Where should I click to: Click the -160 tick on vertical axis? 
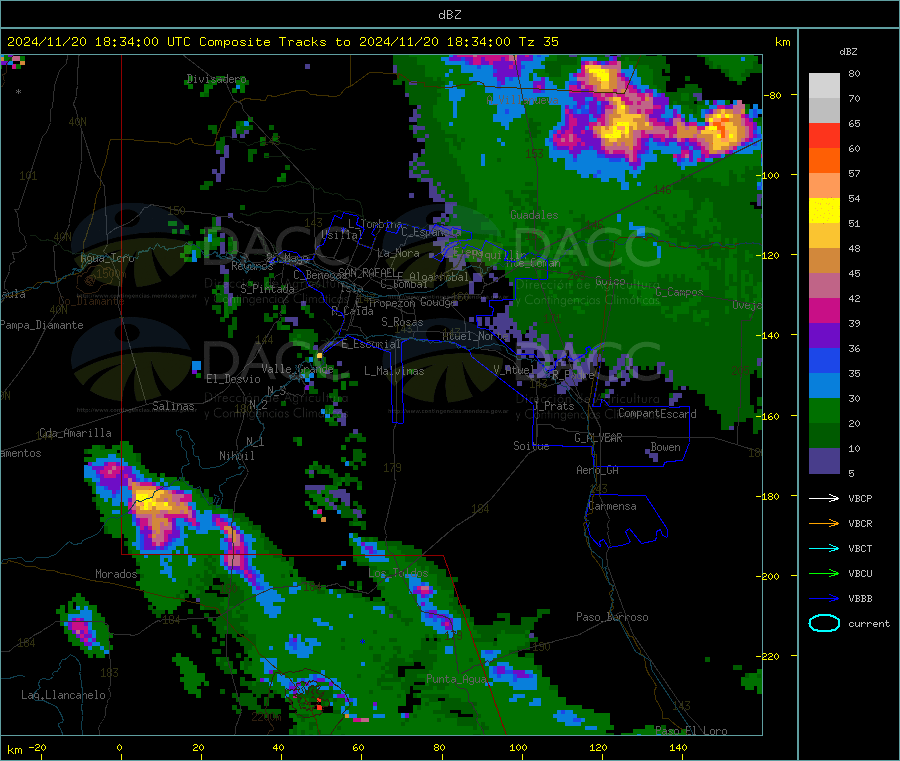pyautogui.click(x=770, y=416)
